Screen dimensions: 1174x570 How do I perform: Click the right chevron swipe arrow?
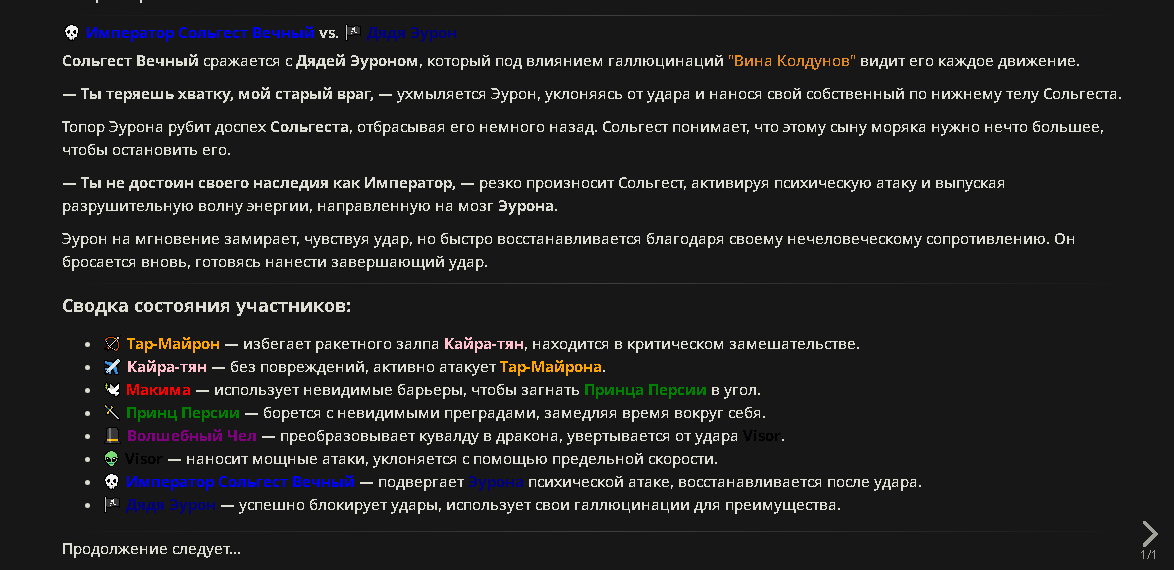coord(1149,534)
